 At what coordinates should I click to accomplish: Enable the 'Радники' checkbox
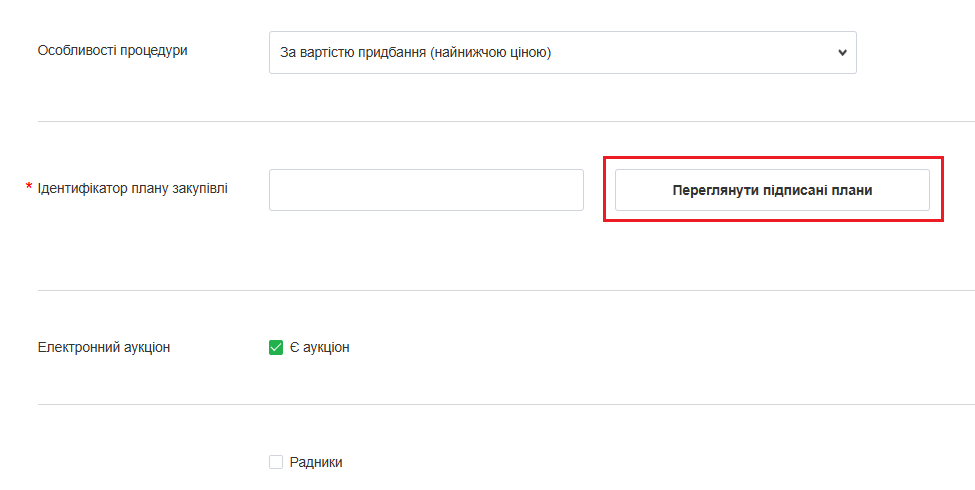pyautogui.click(x=277, y=462)
